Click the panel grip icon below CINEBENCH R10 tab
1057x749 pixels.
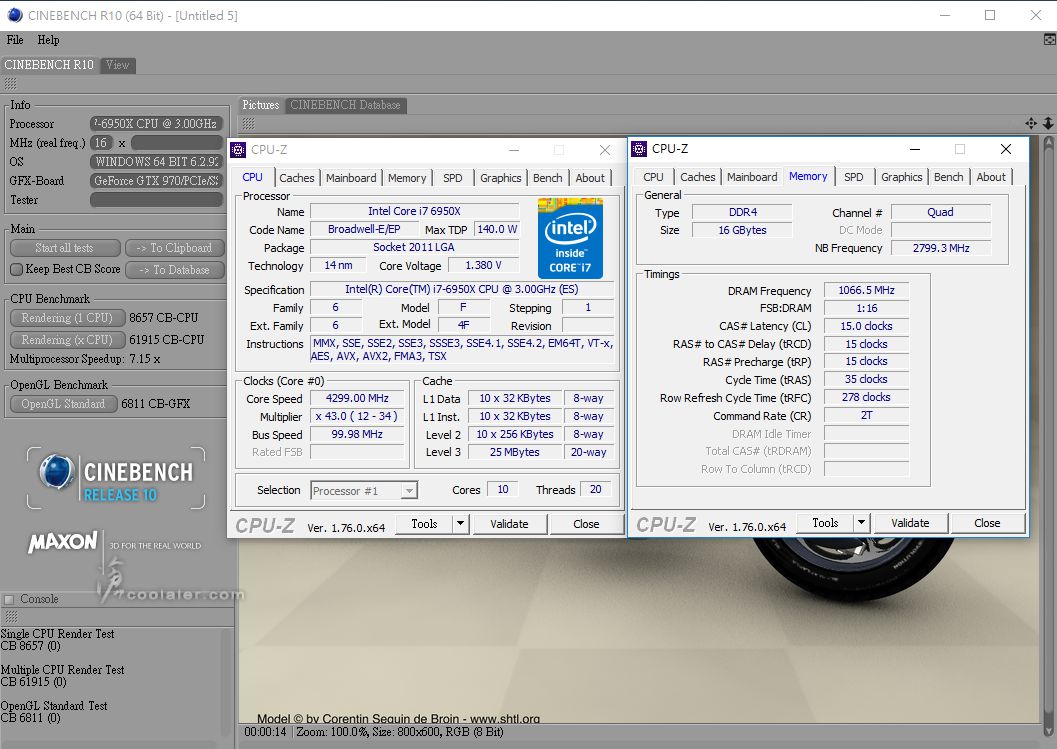coord(10,84)
